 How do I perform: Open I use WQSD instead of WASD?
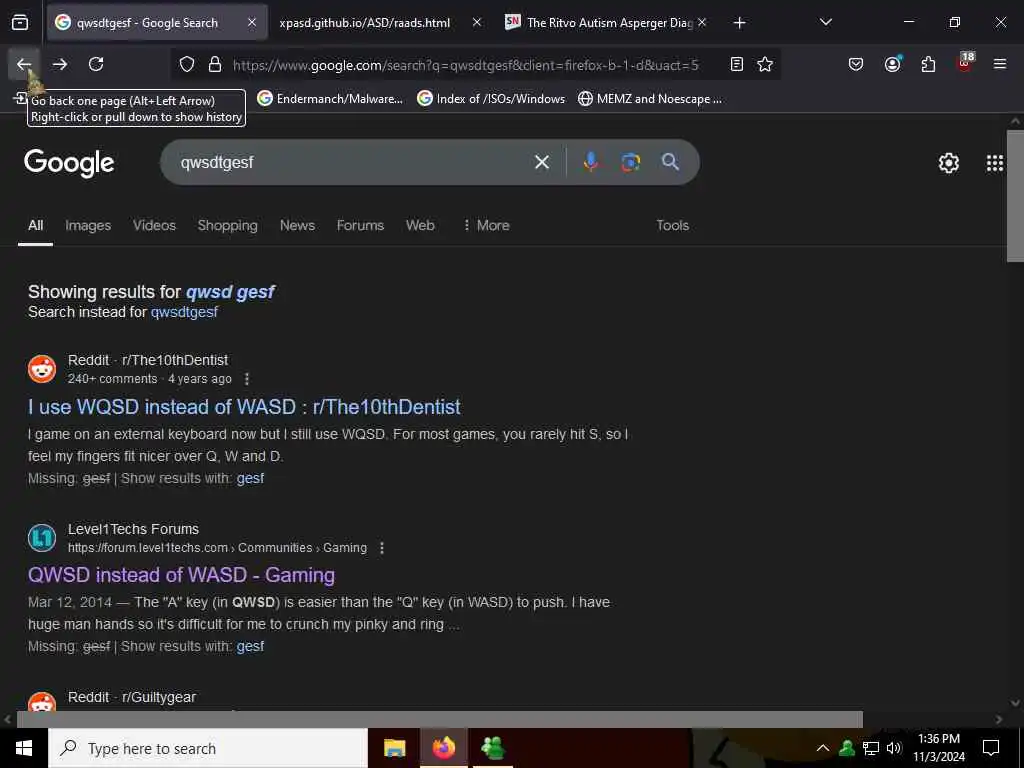[244, 407]
